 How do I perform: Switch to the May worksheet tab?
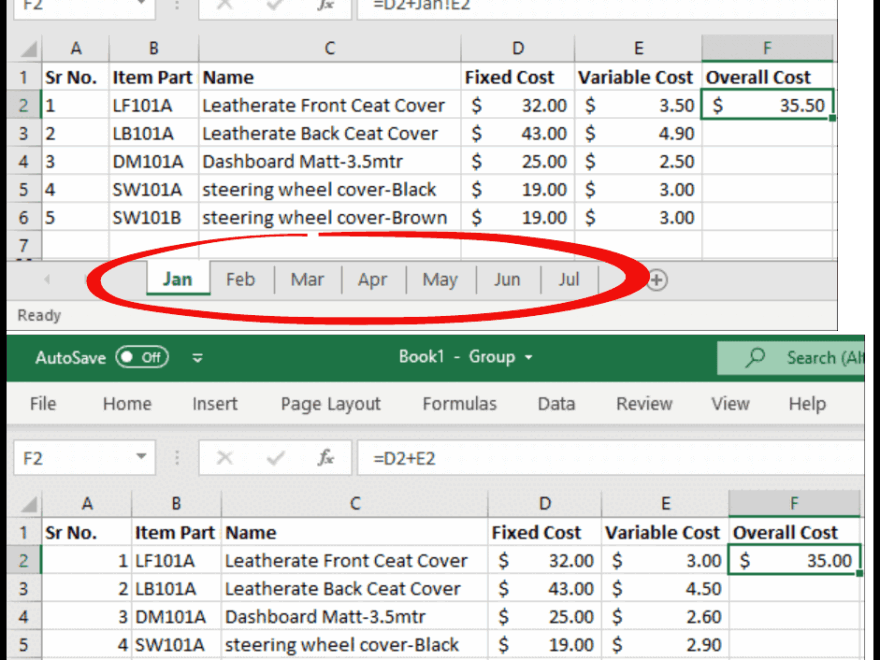pyautogui.click(x=440, y=280)
